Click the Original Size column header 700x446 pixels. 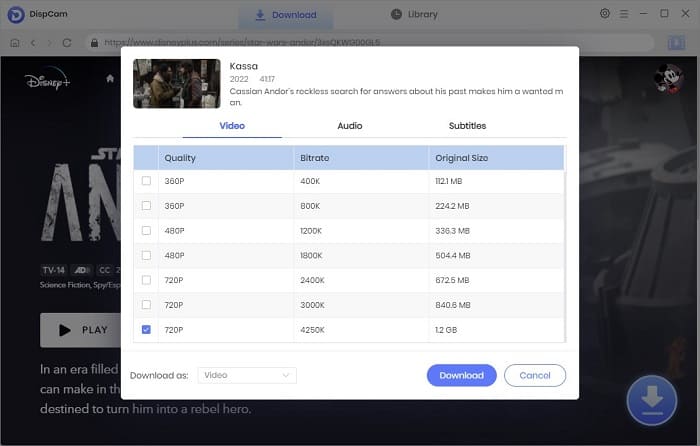click(496, 158)
